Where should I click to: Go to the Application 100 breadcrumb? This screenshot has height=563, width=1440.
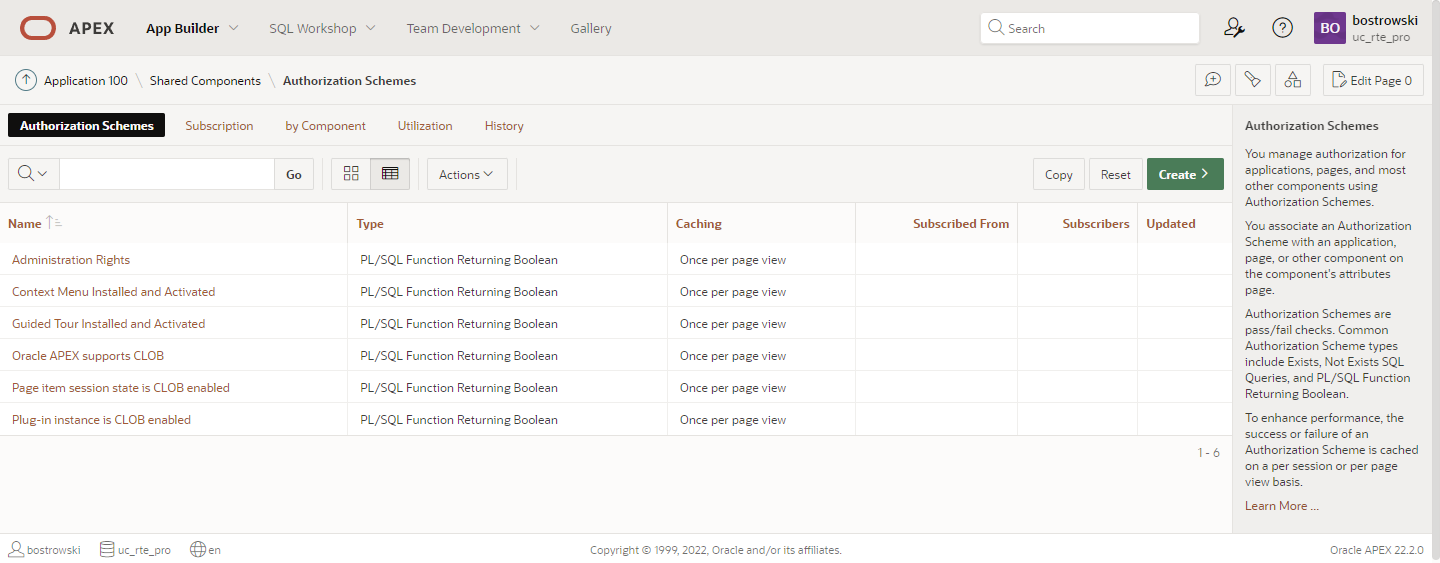pyautogui.click(x=86, y=81)
